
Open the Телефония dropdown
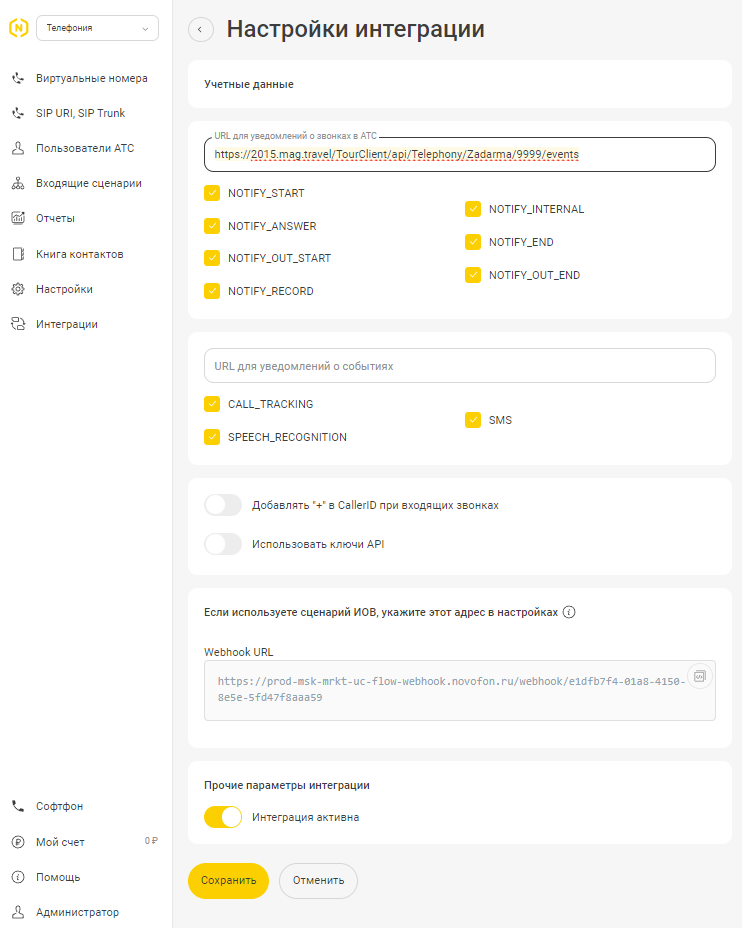tap(97, 28)
